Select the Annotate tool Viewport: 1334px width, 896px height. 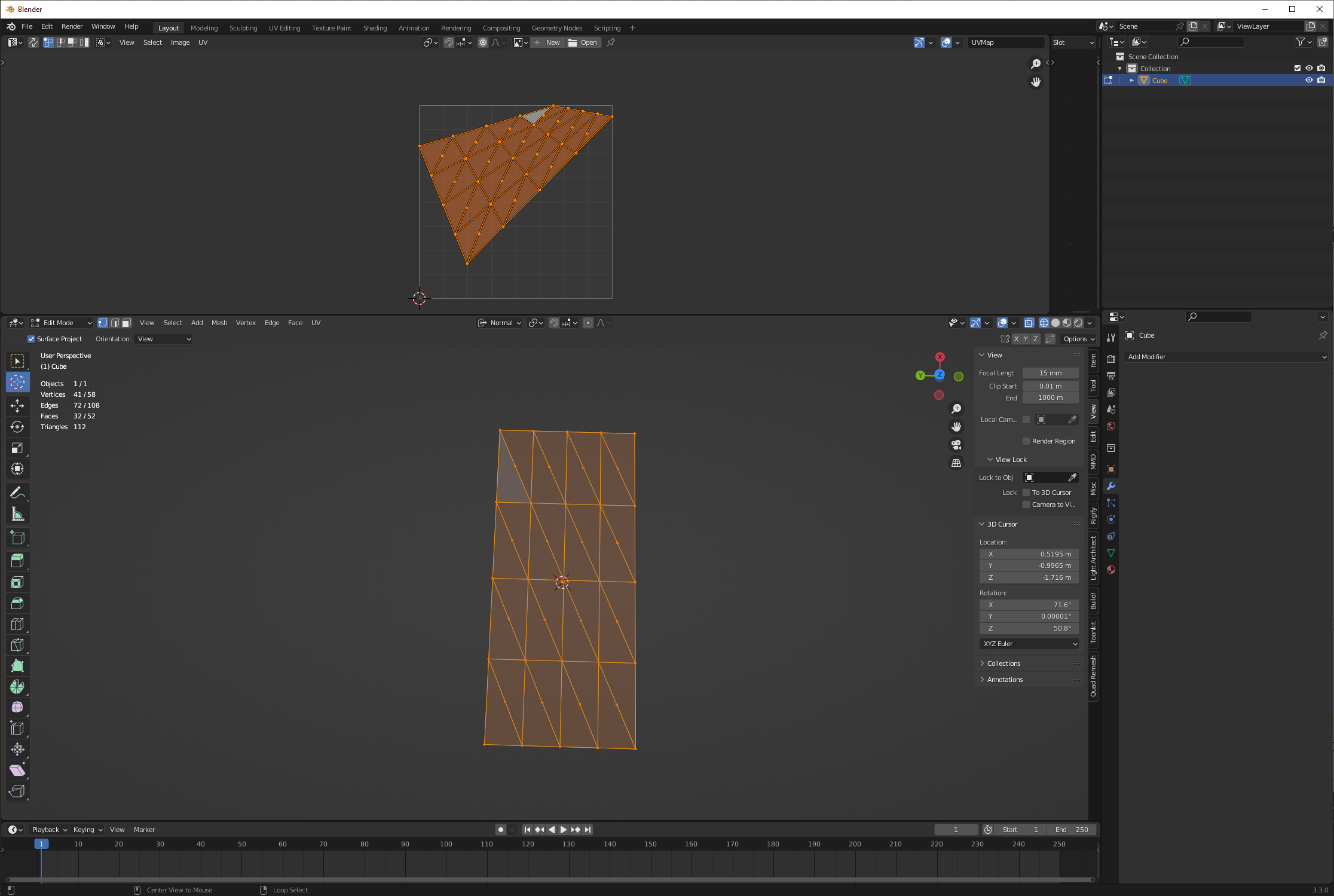coord(17,493)
